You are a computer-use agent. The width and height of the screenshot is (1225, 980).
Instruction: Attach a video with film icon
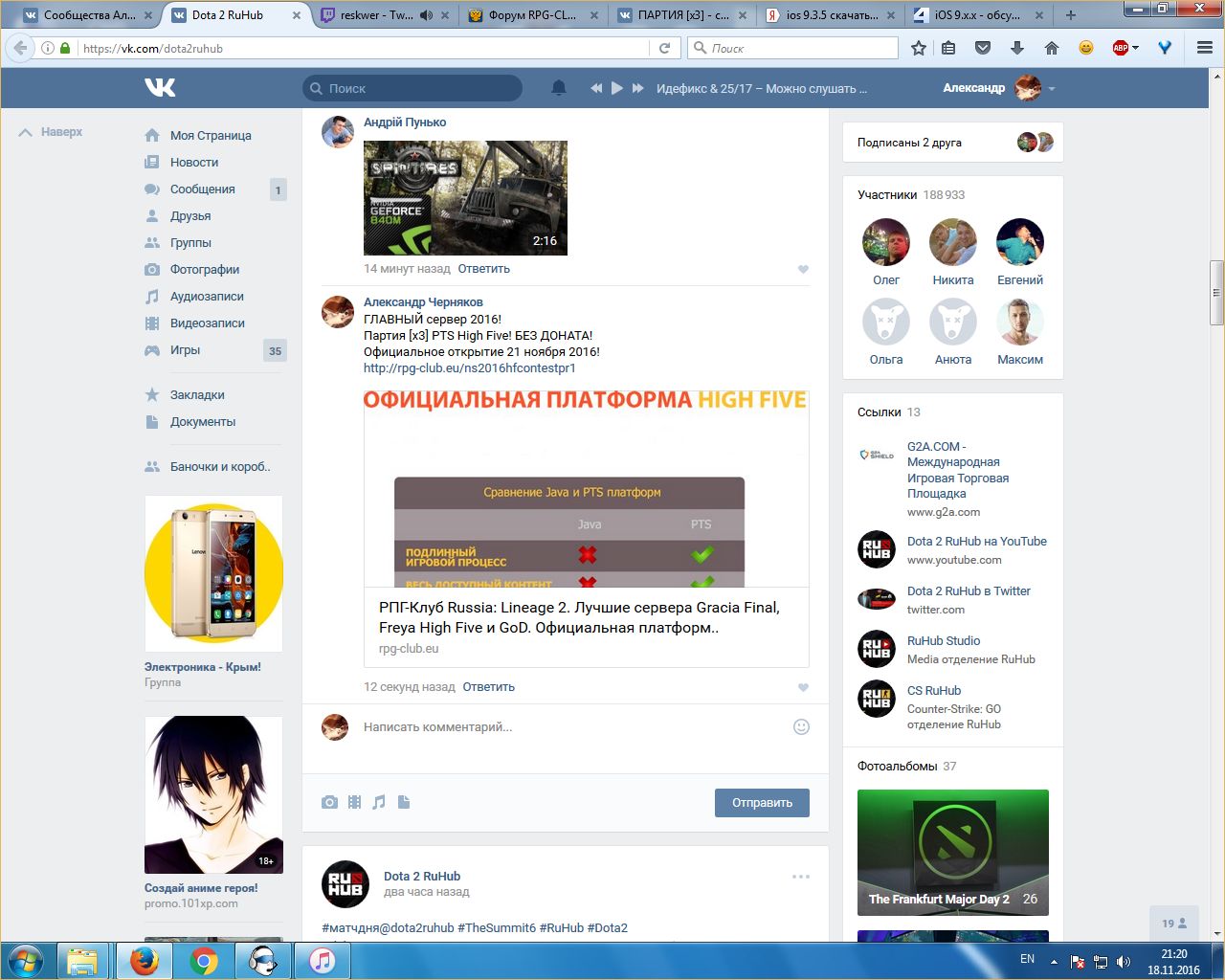[354, 802]
